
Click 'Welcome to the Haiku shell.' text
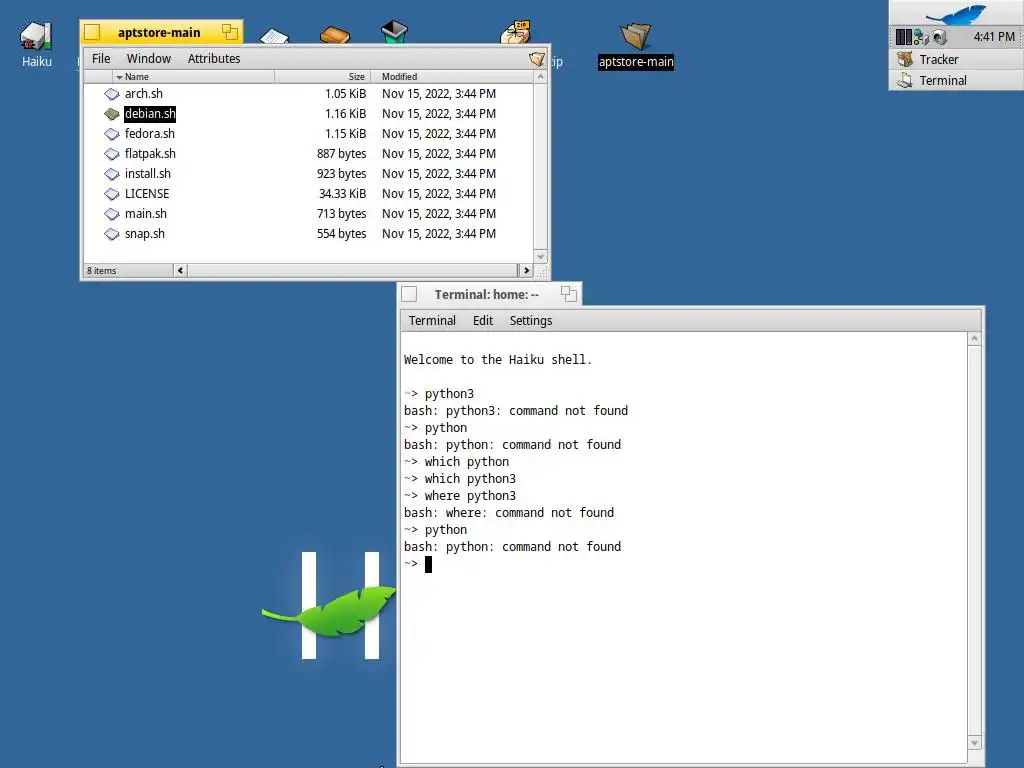[x=498, y=360]
